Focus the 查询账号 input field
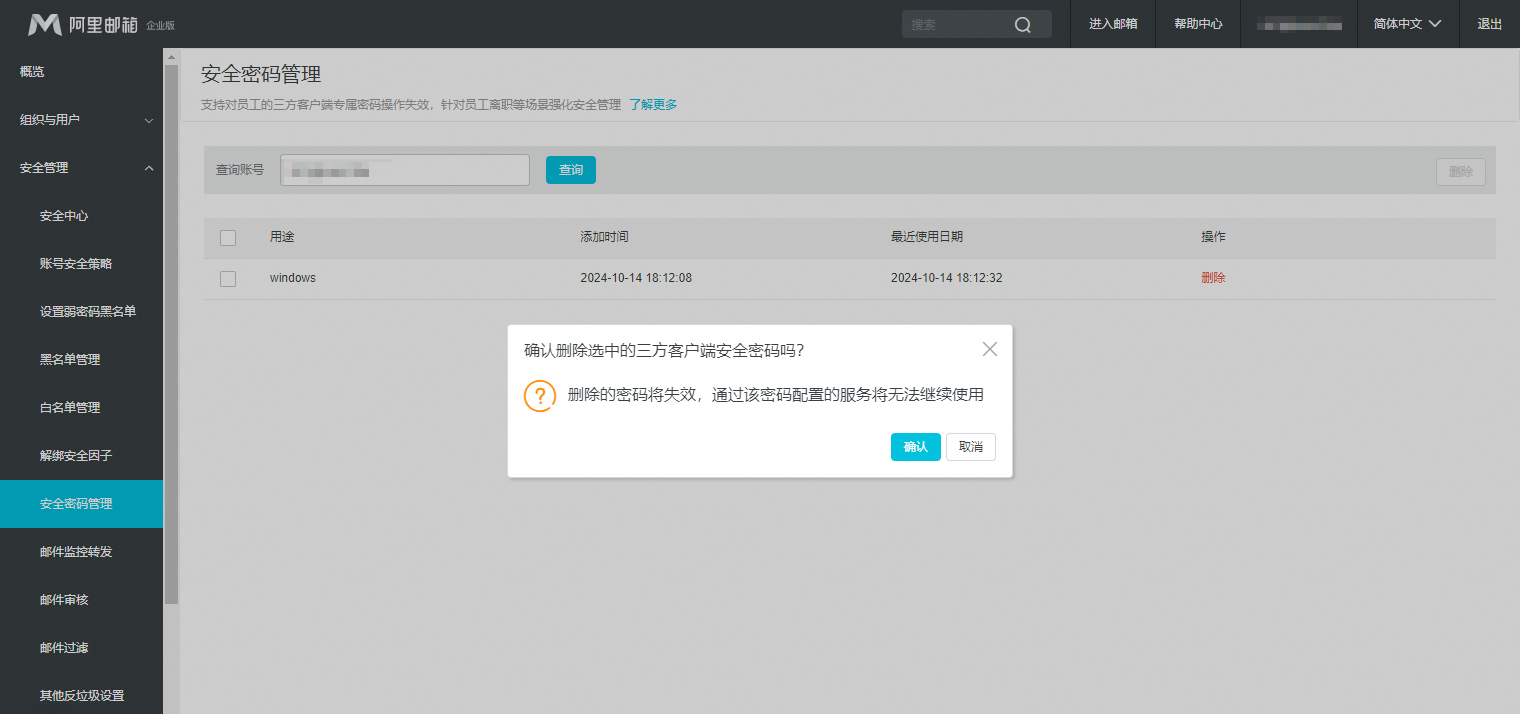Screen dimensions: 1520x714 coord(404,171)
